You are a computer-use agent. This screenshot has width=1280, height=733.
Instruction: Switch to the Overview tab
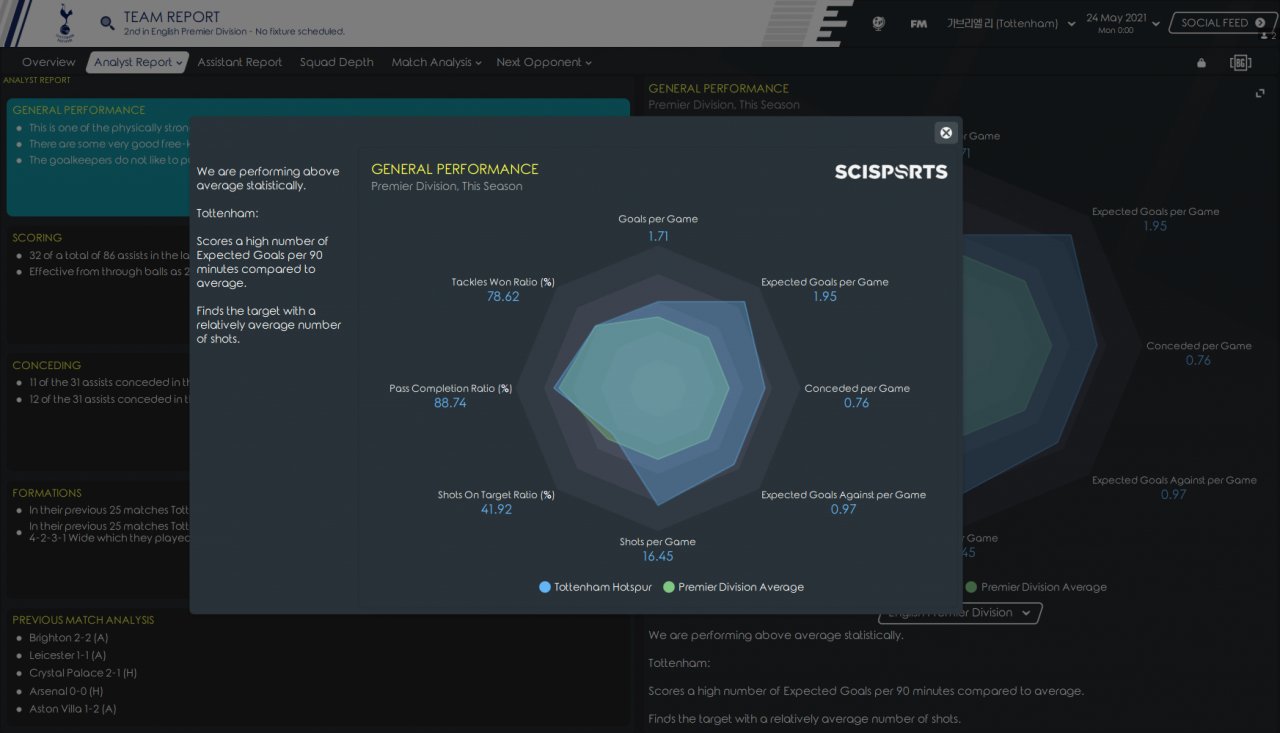pyautogui.click(x=48, y=62)
